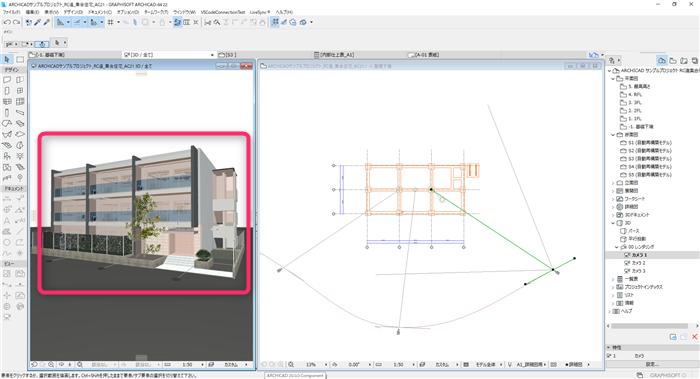The width and height of the screenshot is (700, 379).
Task: Open the 3. 3FL floor plan item
Action: pos(634,103)
